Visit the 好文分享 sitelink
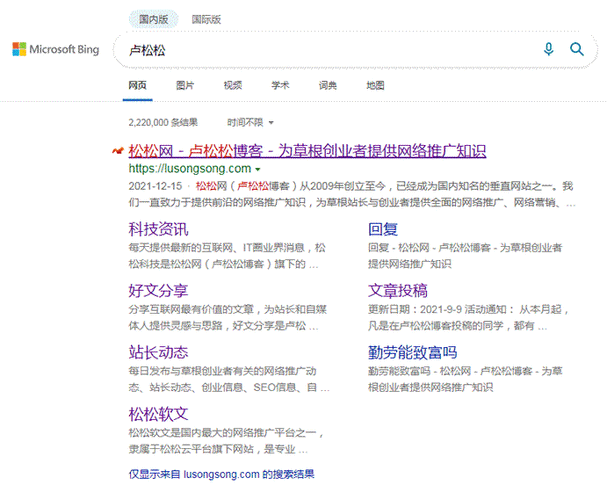This screenshot has height=500, width=607. click(158, 291)
